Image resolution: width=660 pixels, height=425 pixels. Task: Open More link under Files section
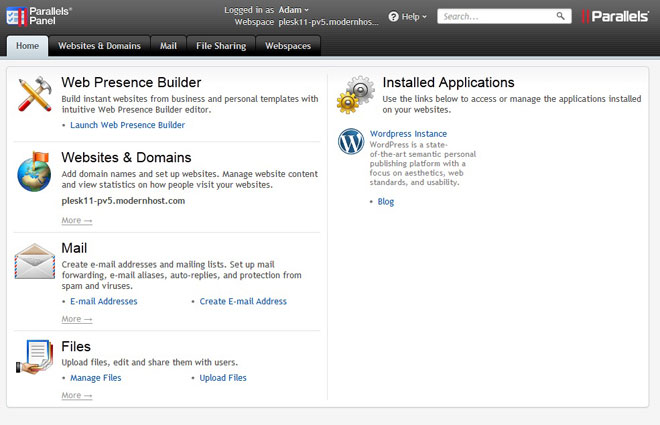(x=77, y=395)
